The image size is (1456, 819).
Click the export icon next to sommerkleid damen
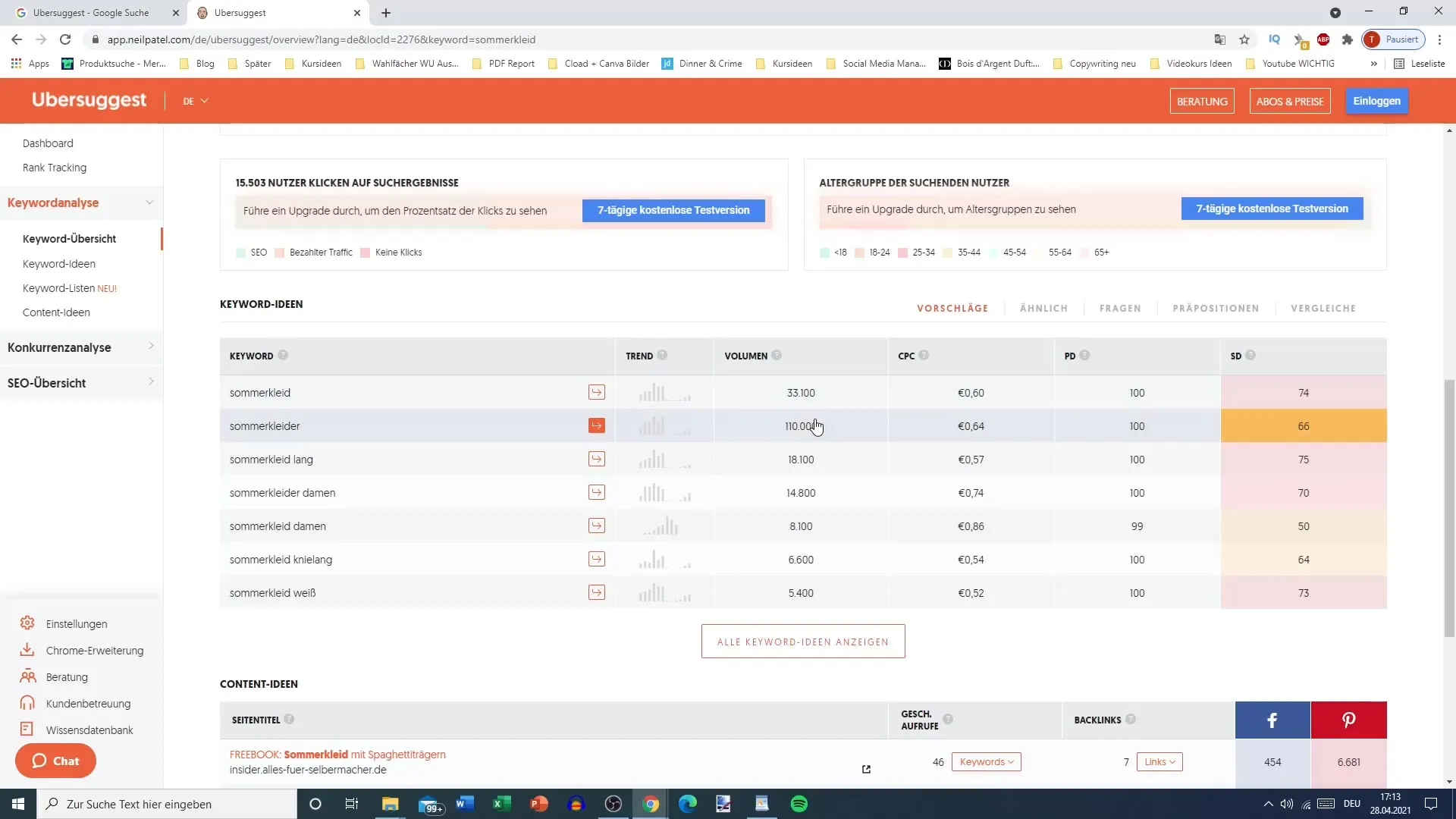pos(597,525)
